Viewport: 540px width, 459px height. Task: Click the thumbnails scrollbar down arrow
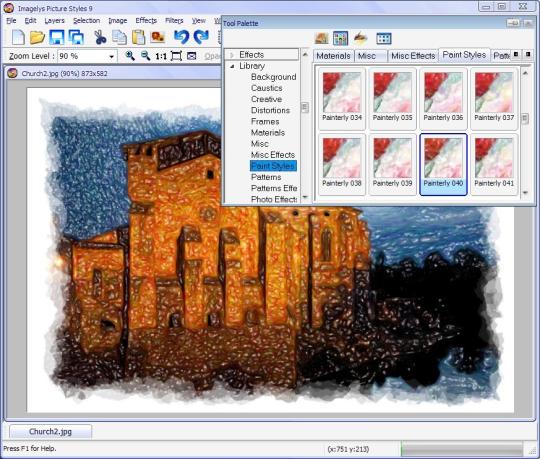click(525, 193)
